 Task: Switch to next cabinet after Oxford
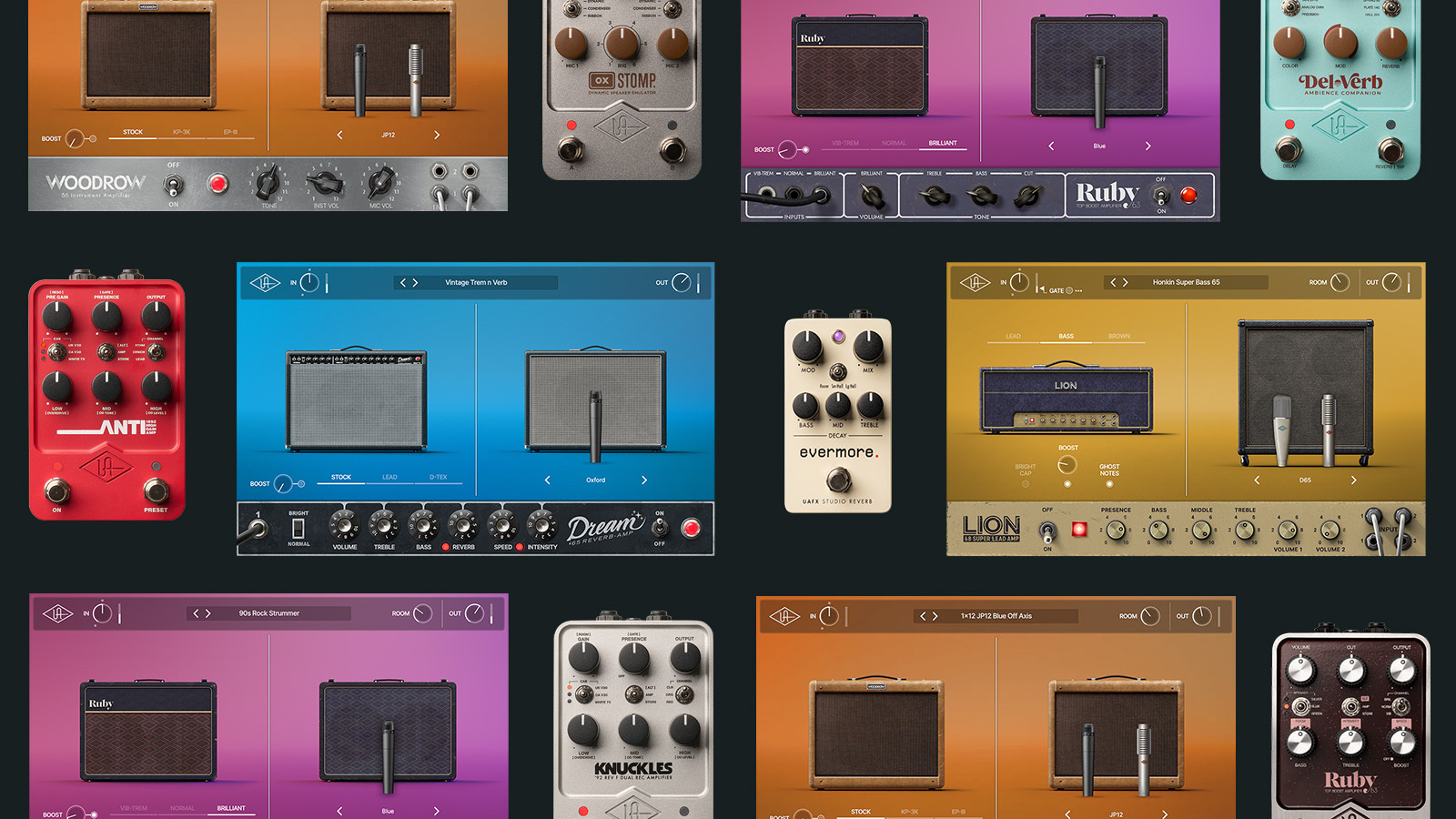644,480
